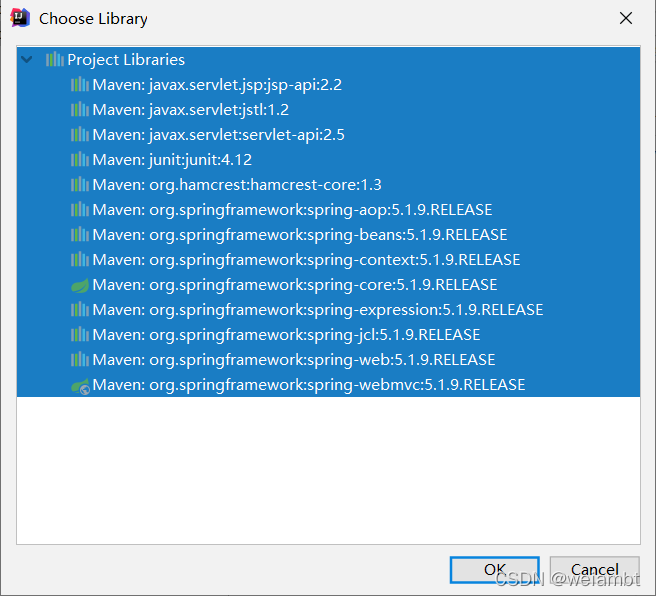
Task: Select the spring-core:5.1.9.RELEASE library
Action: tap(328, 285)
